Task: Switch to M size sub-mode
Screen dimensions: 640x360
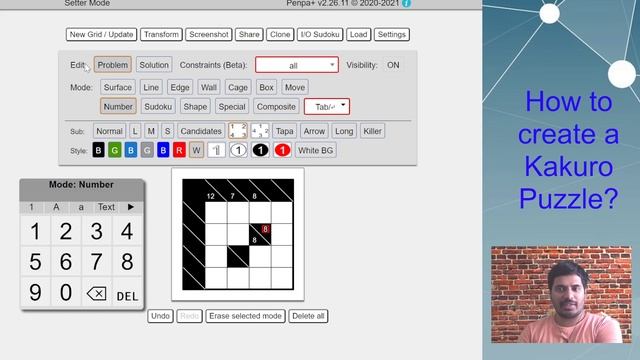Action: 151,131
